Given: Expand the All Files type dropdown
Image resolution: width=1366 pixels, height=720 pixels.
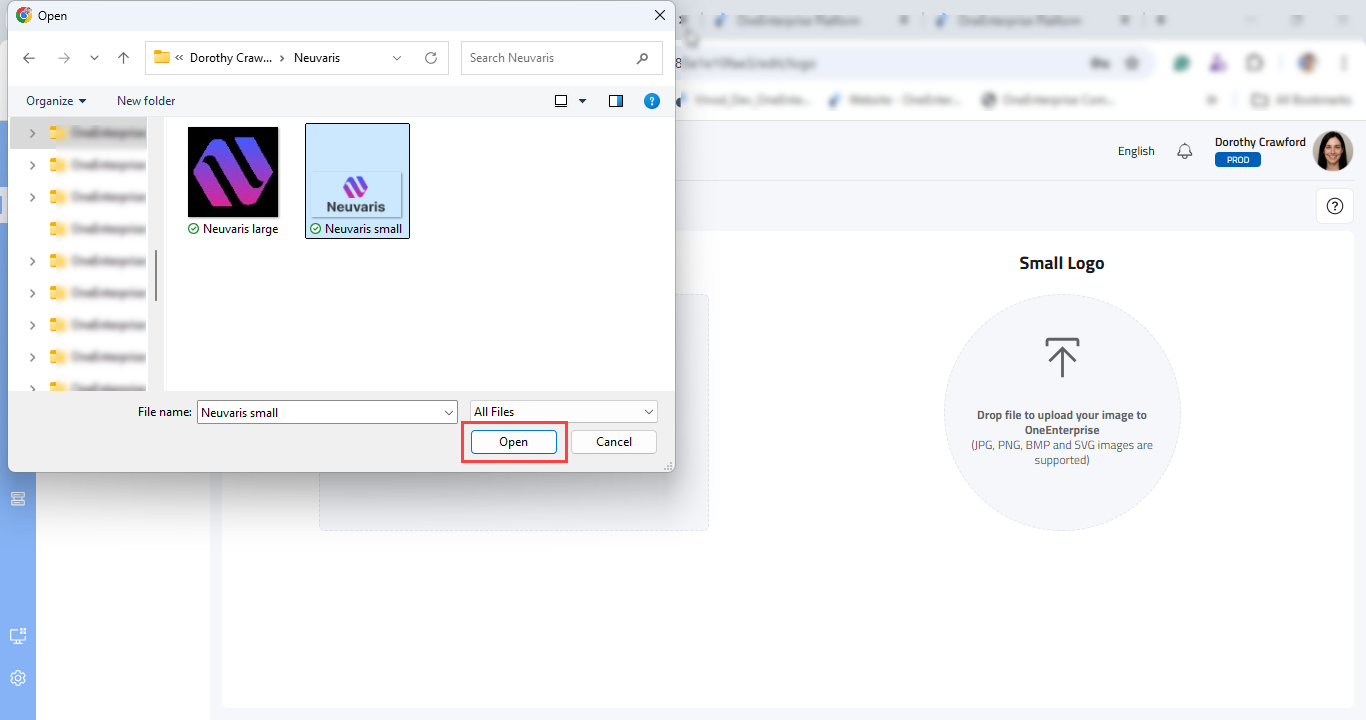Looking at the screenshot, I should [x=564, y=412].
